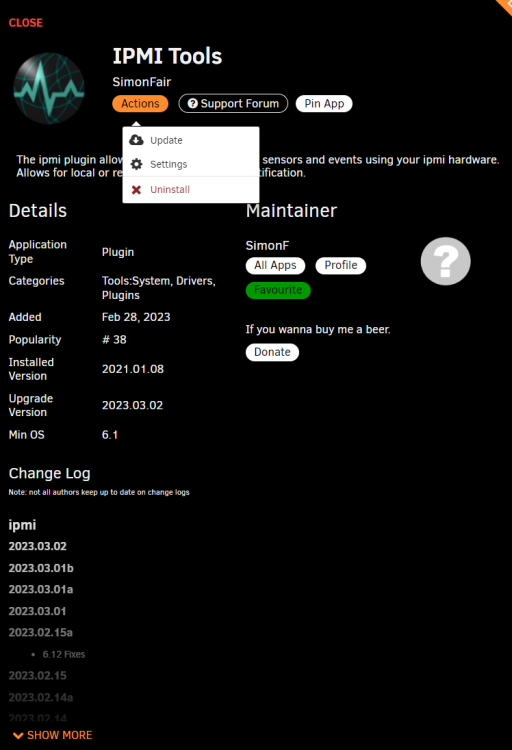
Task: Choose Settings from the Actions menu
Action: coord(191,164)
